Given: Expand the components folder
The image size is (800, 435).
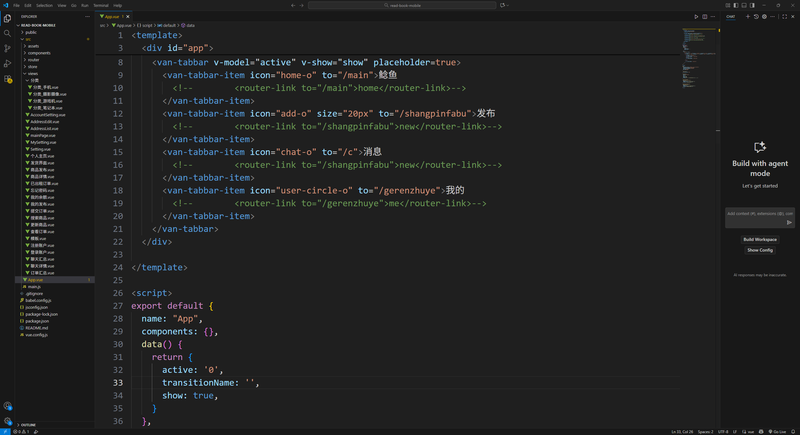Looking at the screenshot, I should click(x=38, y=52).
